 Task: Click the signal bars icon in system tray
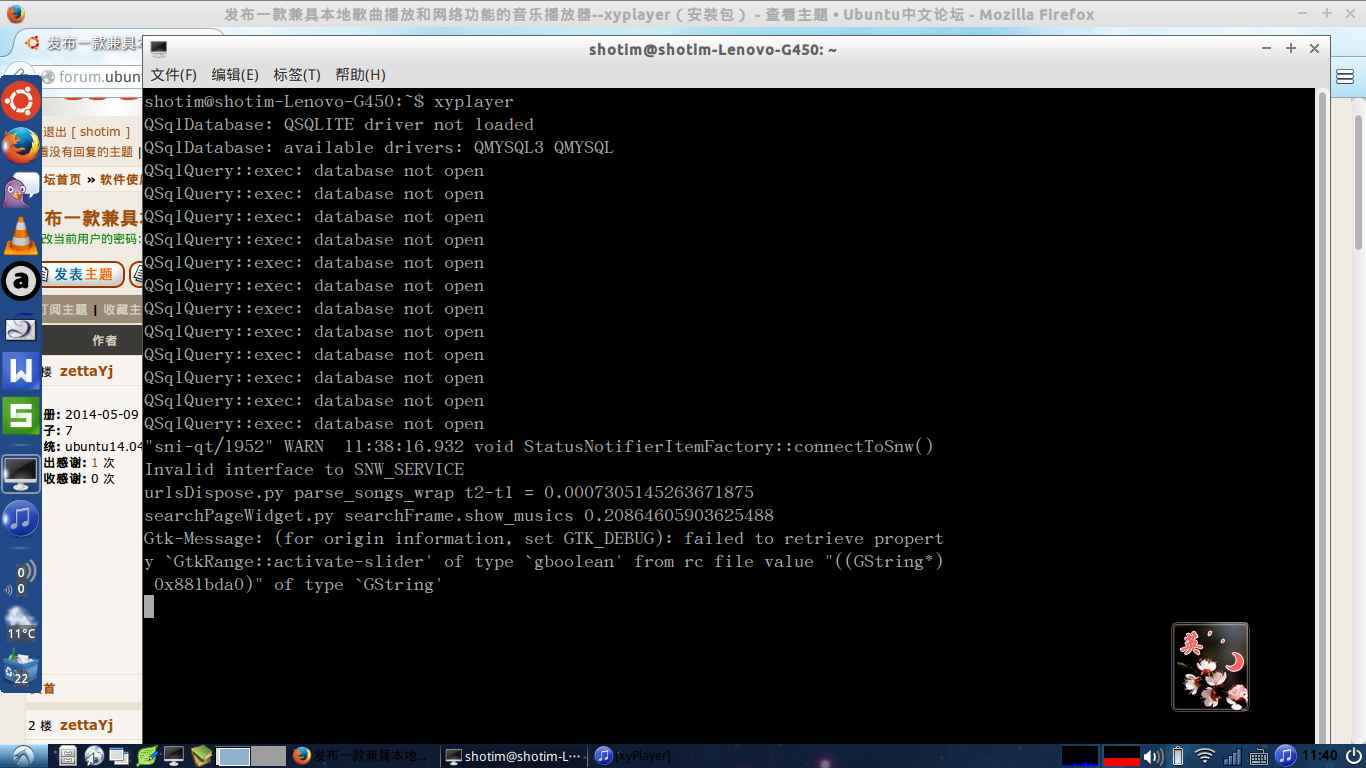[x=1233, y=756]
